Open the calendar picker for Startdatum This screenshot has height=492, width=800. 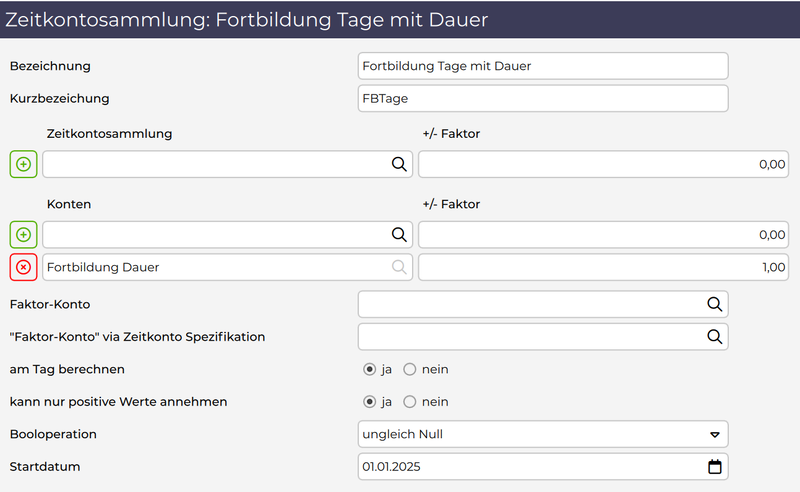tap(714, 467)
